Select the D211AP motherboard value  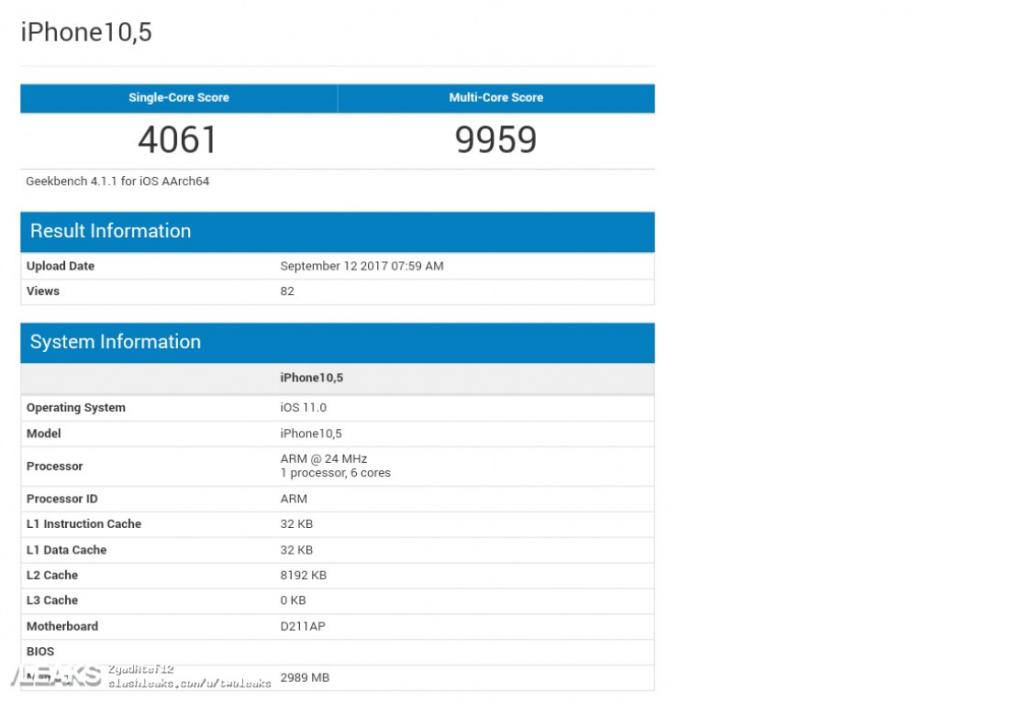click(x=303, y=626)
